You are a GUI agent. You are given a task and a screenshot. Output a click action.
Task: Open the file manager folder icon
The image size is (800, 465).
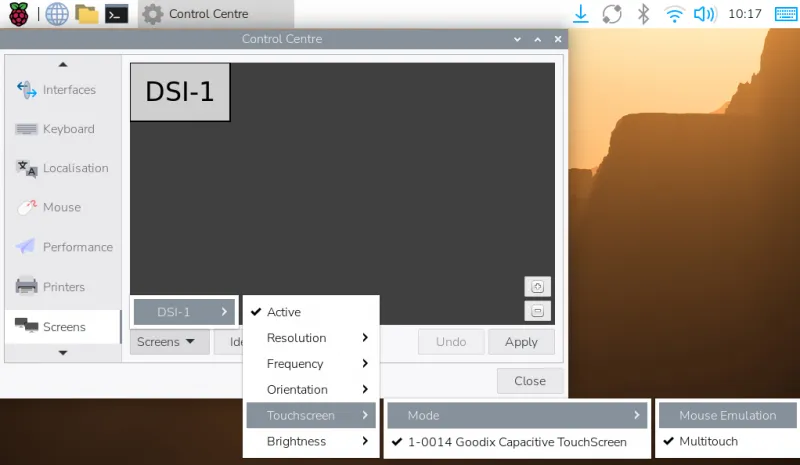coord(87,14)
